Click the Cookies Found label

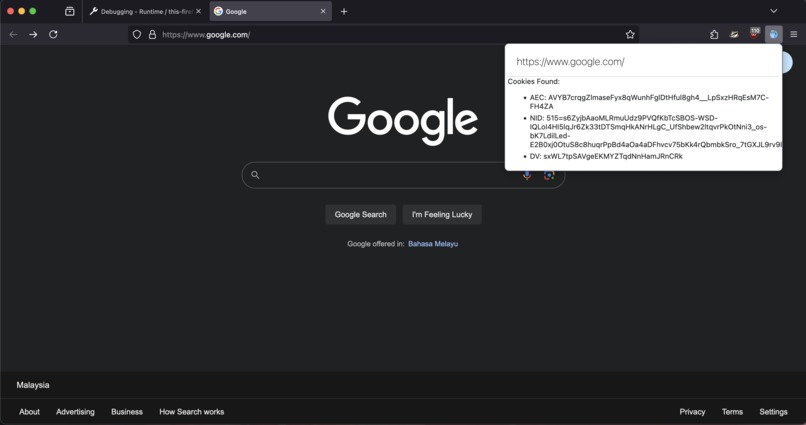point(534,81)
